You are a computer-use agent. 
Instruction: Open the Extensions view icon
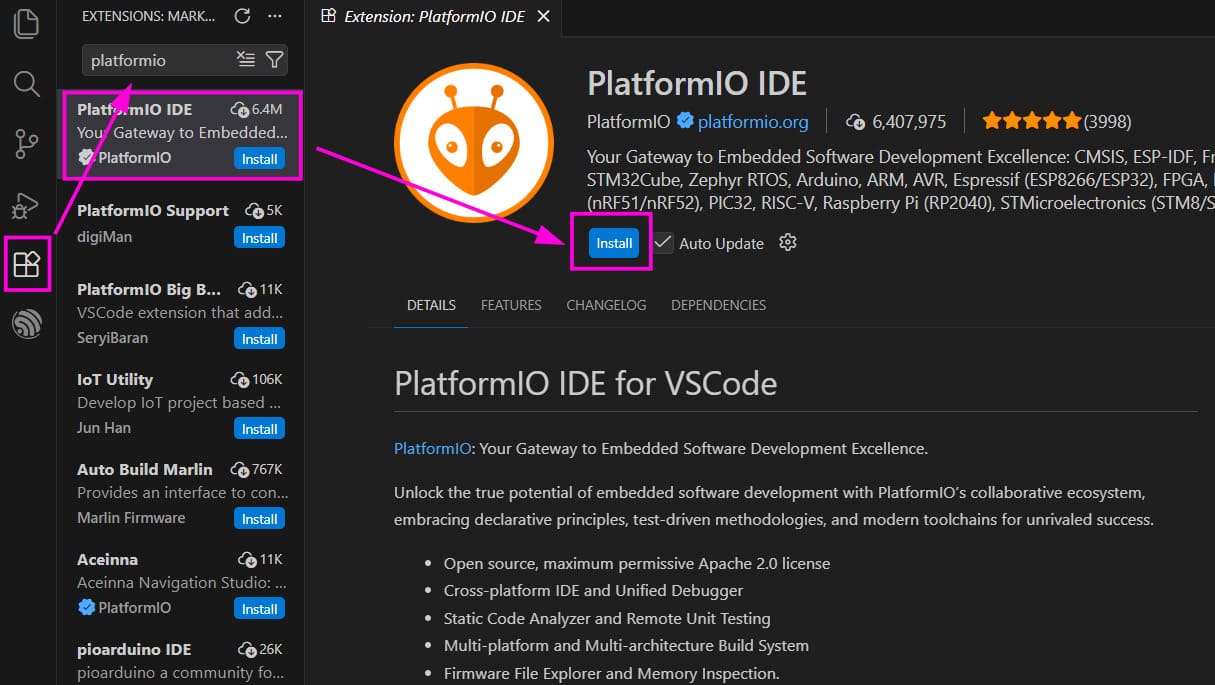coord(27,265)
